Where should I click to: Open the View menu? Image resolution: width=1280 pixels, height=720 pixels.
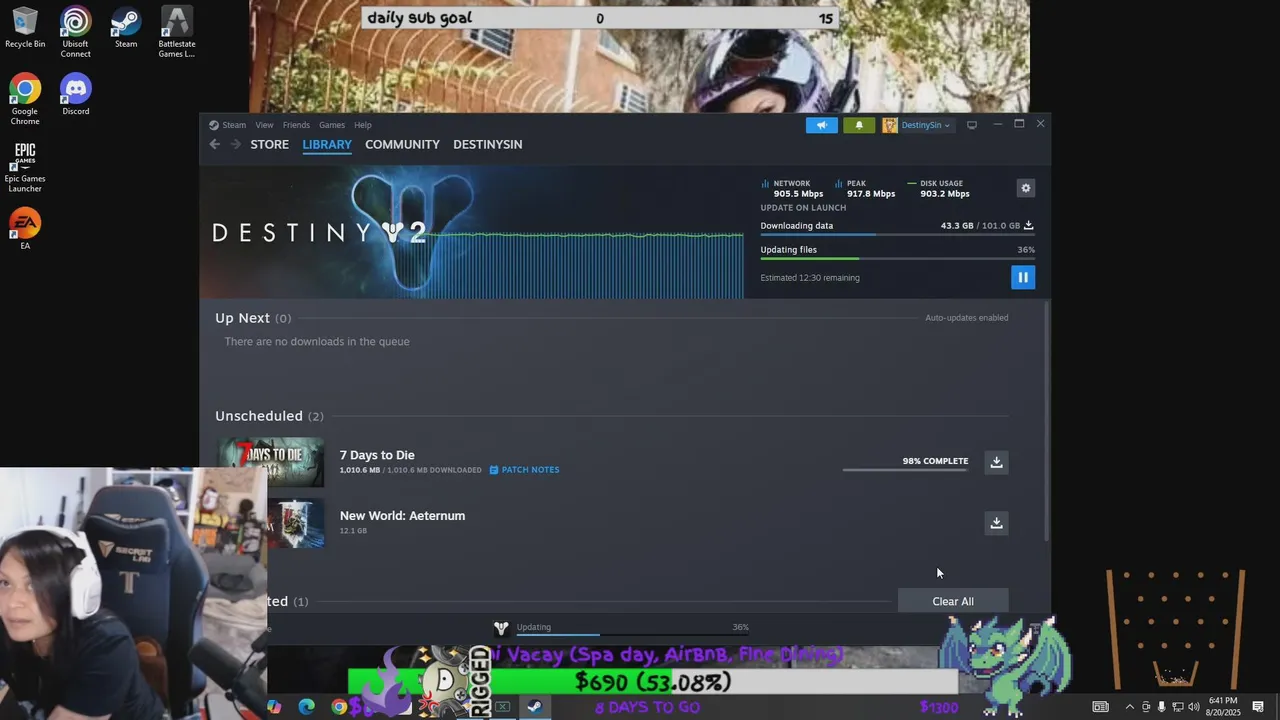(264, 125)
